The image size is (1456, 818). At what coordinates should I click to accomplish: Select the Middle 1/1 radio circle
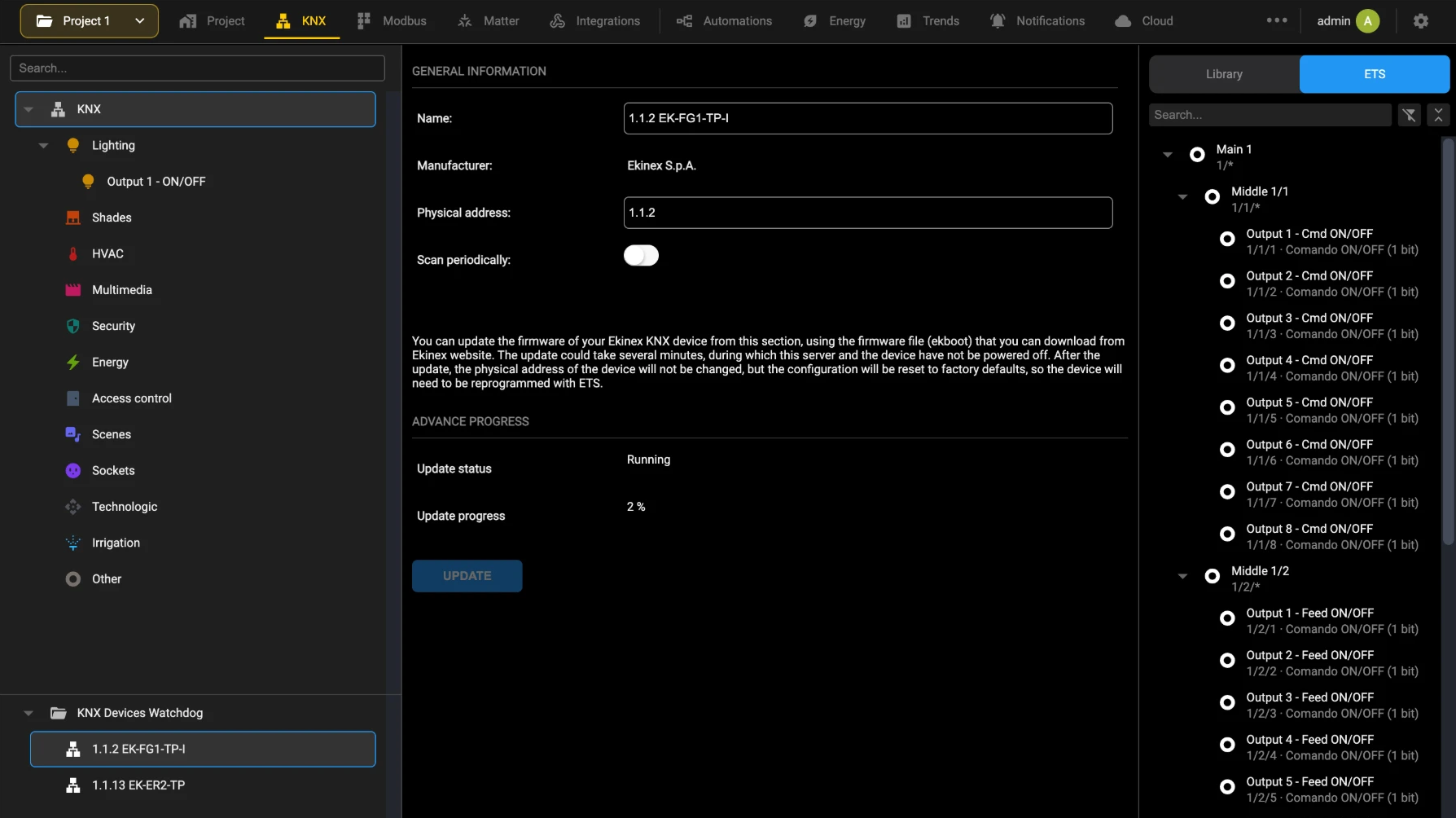[x=1213, y=196]
